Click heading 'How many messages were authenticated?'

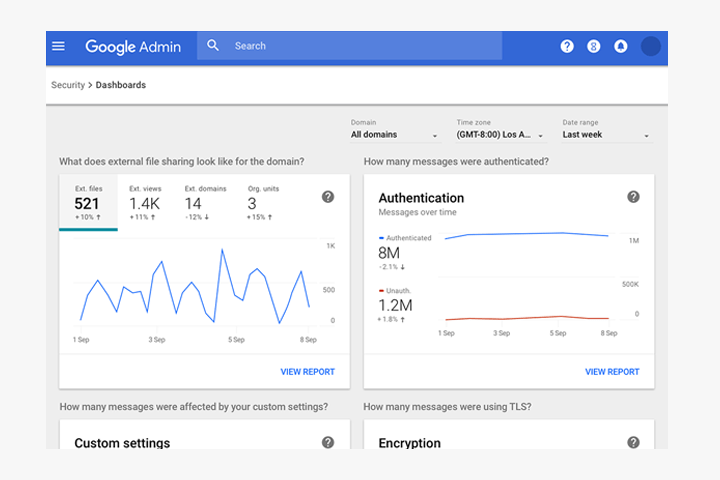(456, 162)
